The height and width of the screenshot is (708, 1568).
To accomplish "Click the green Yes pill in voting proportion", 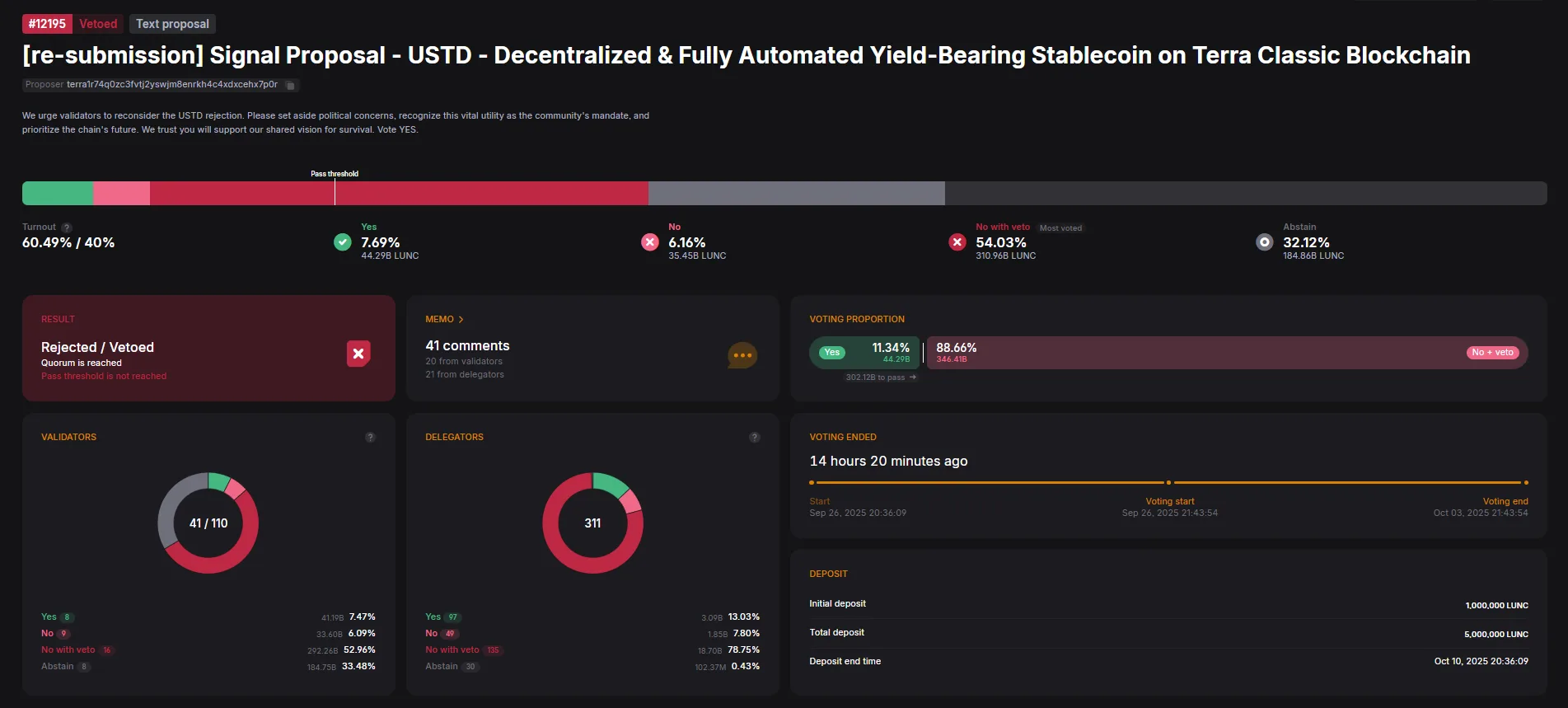I will [x=832, y=353].
